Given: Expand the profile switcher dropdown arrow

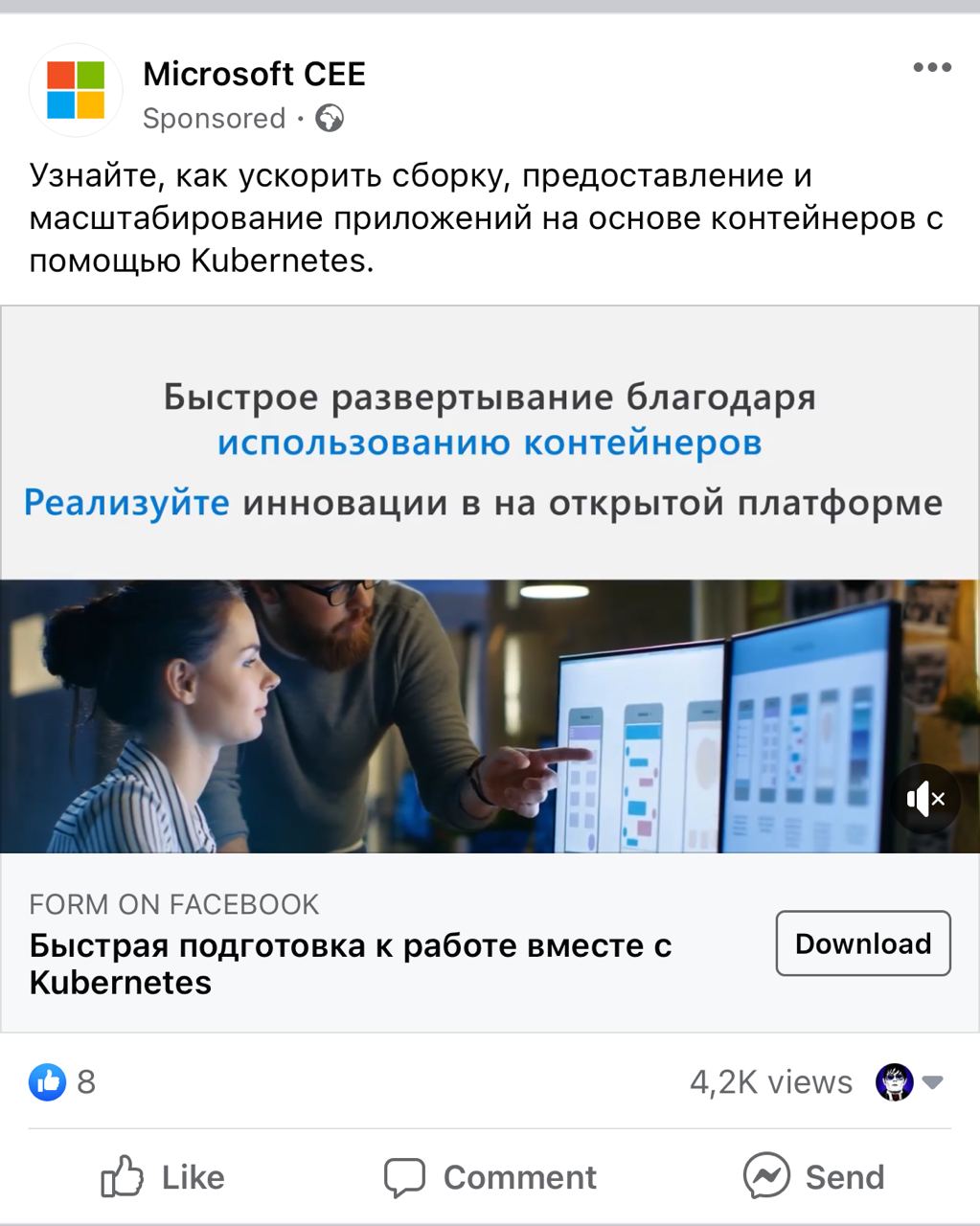Looking at the screenshot, I should 932,1083.
